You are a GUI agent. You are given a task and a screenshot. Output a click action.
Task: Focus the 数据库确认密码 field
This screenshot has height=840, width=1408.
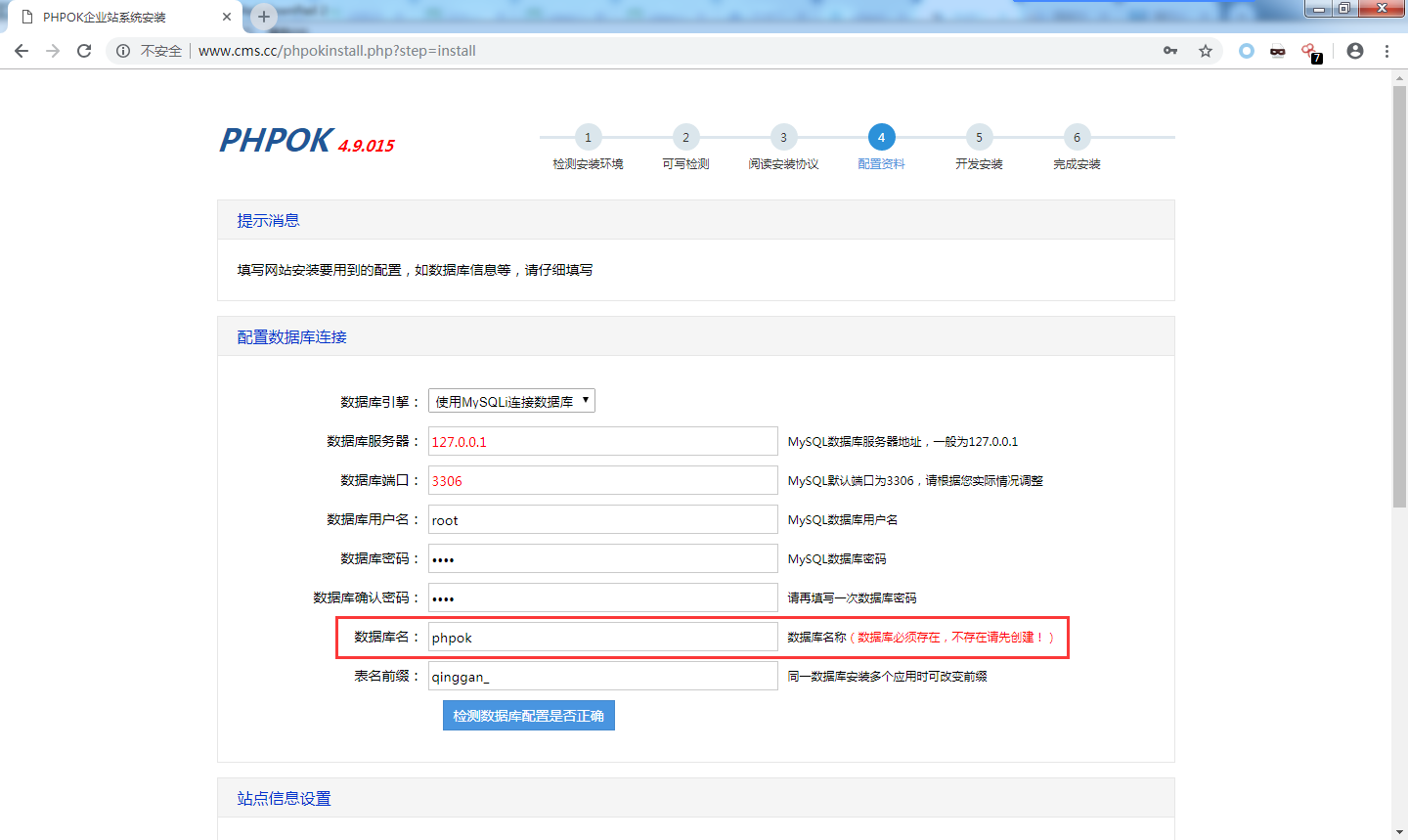(603, 597)
